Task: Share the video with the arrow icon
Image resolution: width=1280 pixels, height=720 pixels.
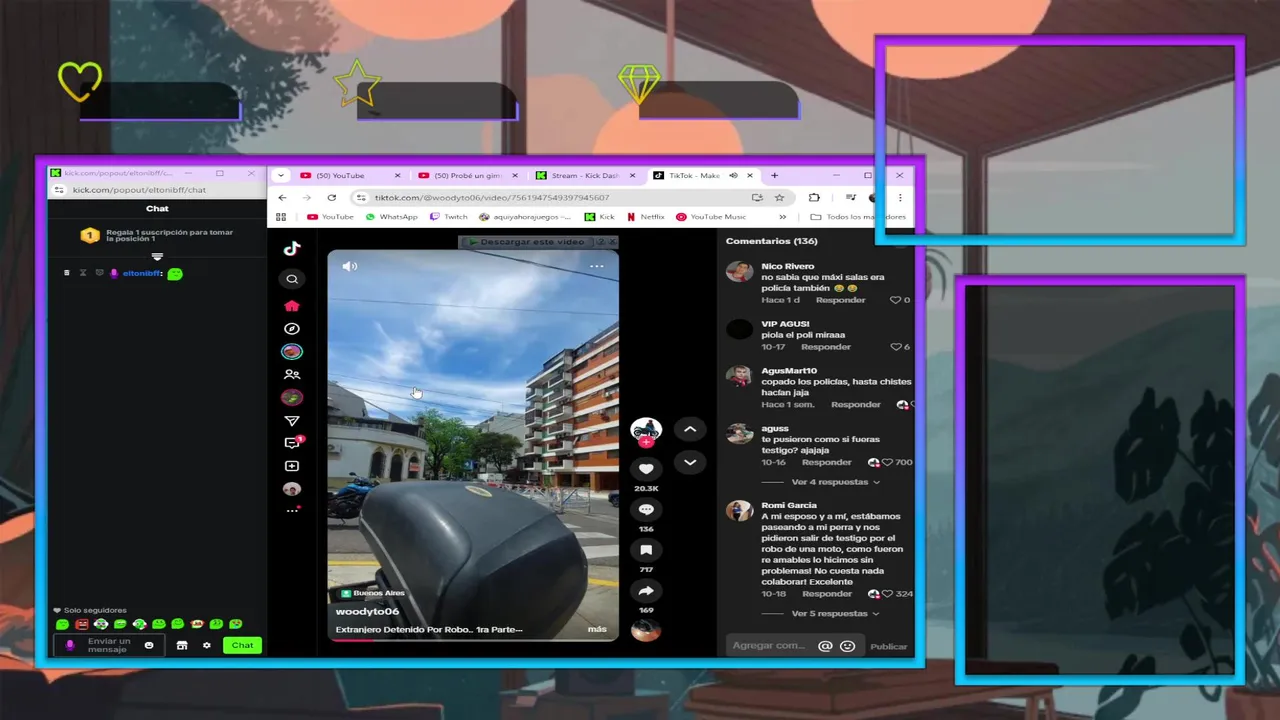Action: click(x=646, y=591)
